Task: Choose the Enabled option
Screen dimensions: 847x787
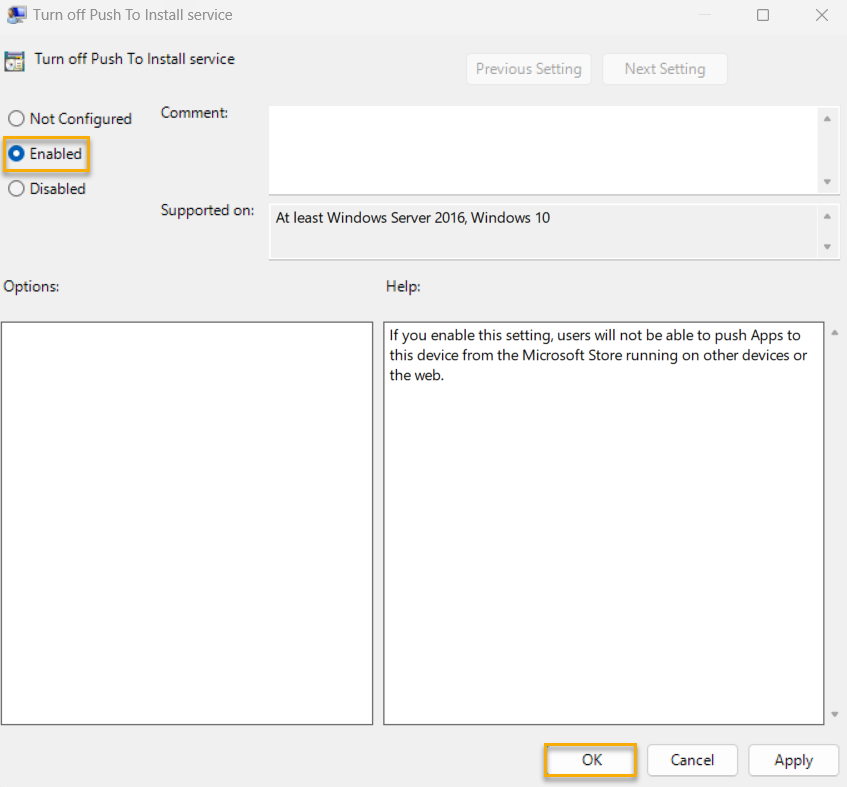Action: coord(16,154)
